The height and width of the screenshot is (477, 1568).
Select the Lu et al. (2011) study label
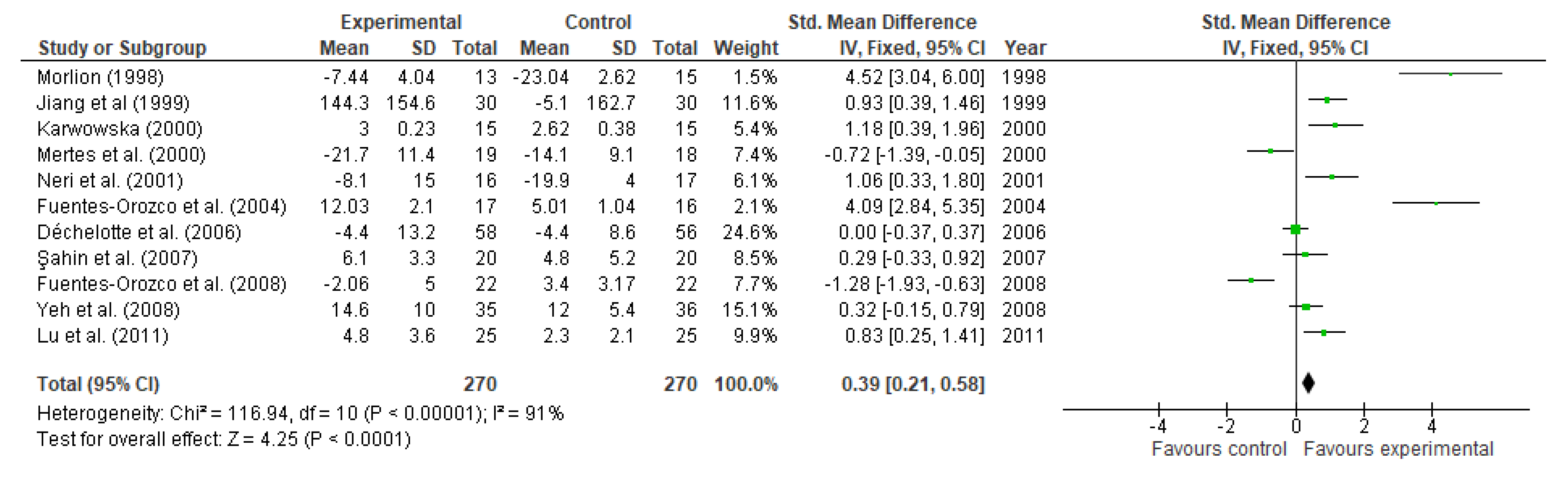(x=102, y=336)
